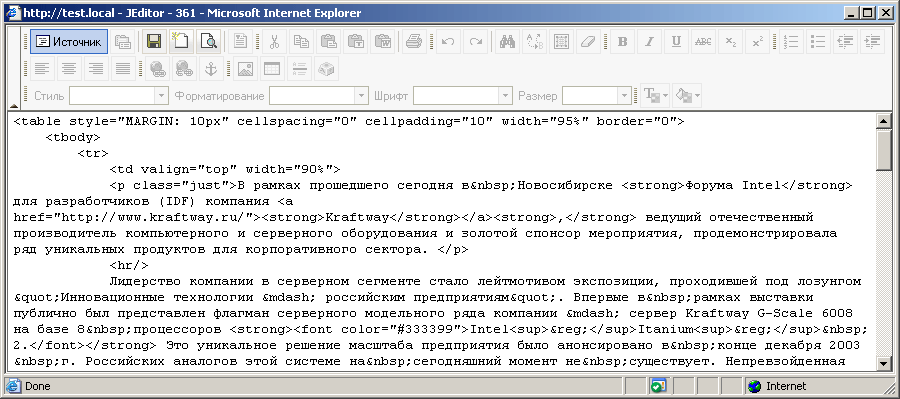This screenshot has height=399, width=900.
Task: Click the Paste clipboard icon
Action: pyautogui.click(x=329, y=42)
